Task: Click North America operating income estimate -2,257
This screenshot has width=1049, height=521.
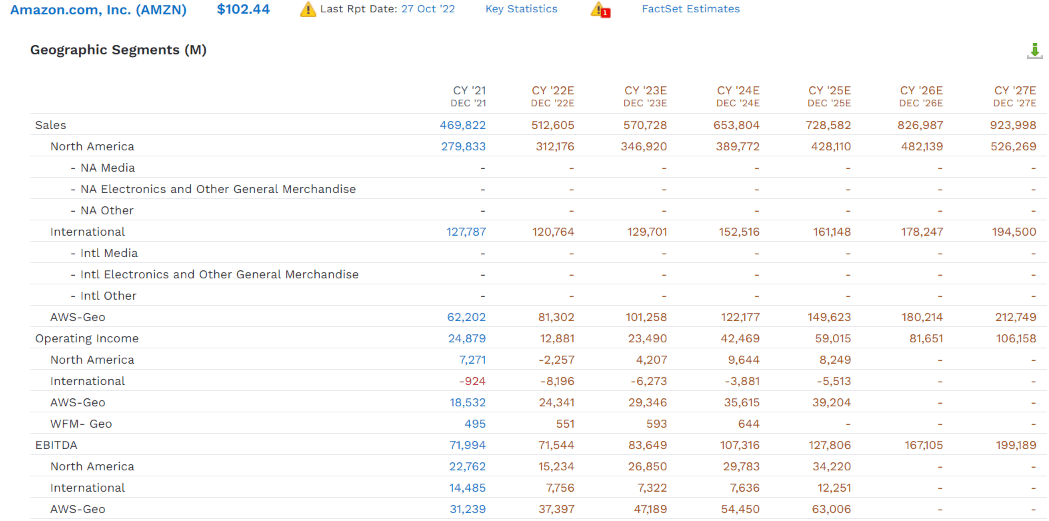Action: click(x=557, y=360)
